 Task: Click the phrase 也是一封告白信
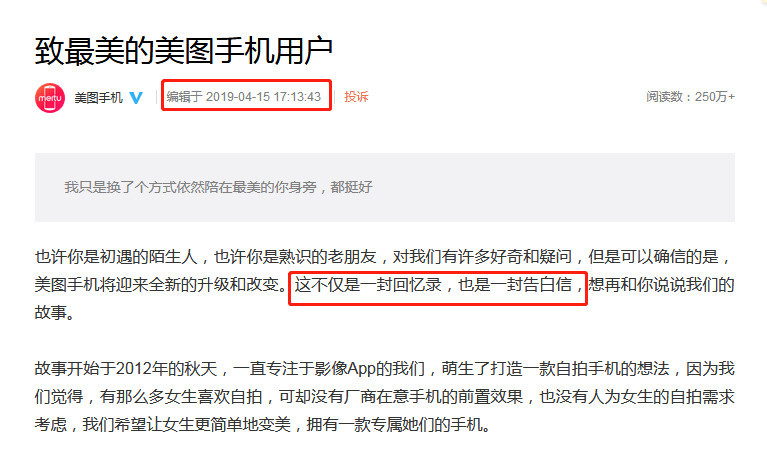point(515,284)
